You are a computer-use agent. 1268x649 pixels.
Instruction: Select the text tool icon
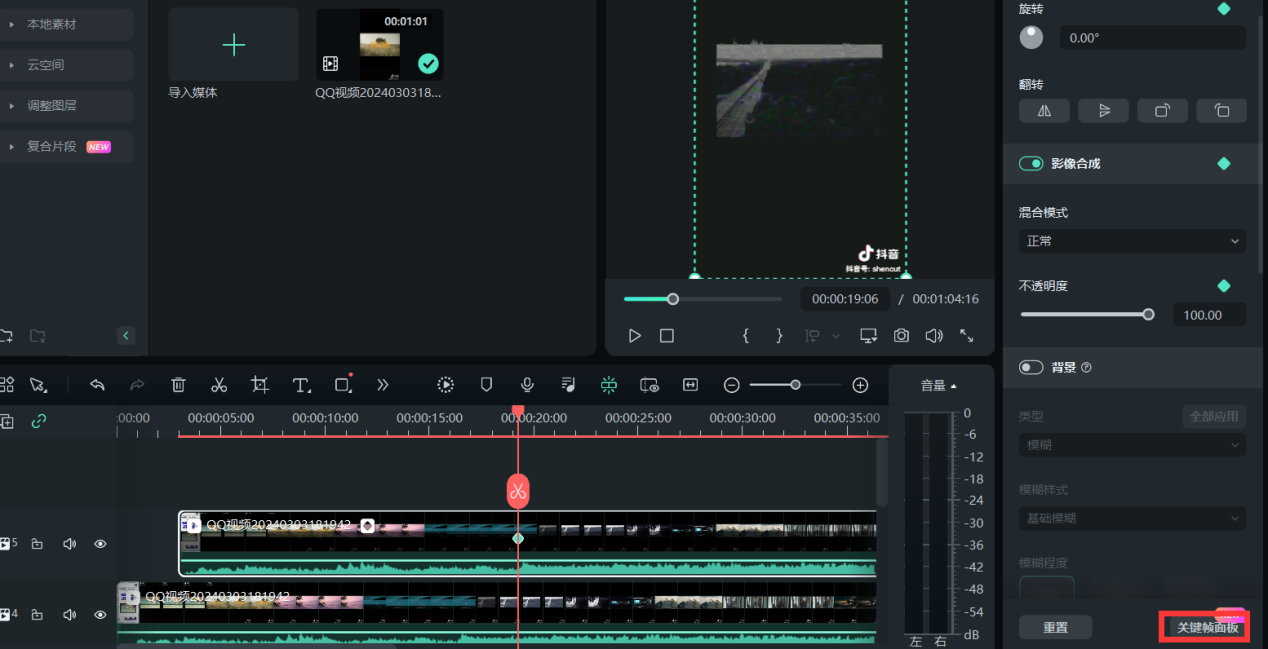coord(301,385)
